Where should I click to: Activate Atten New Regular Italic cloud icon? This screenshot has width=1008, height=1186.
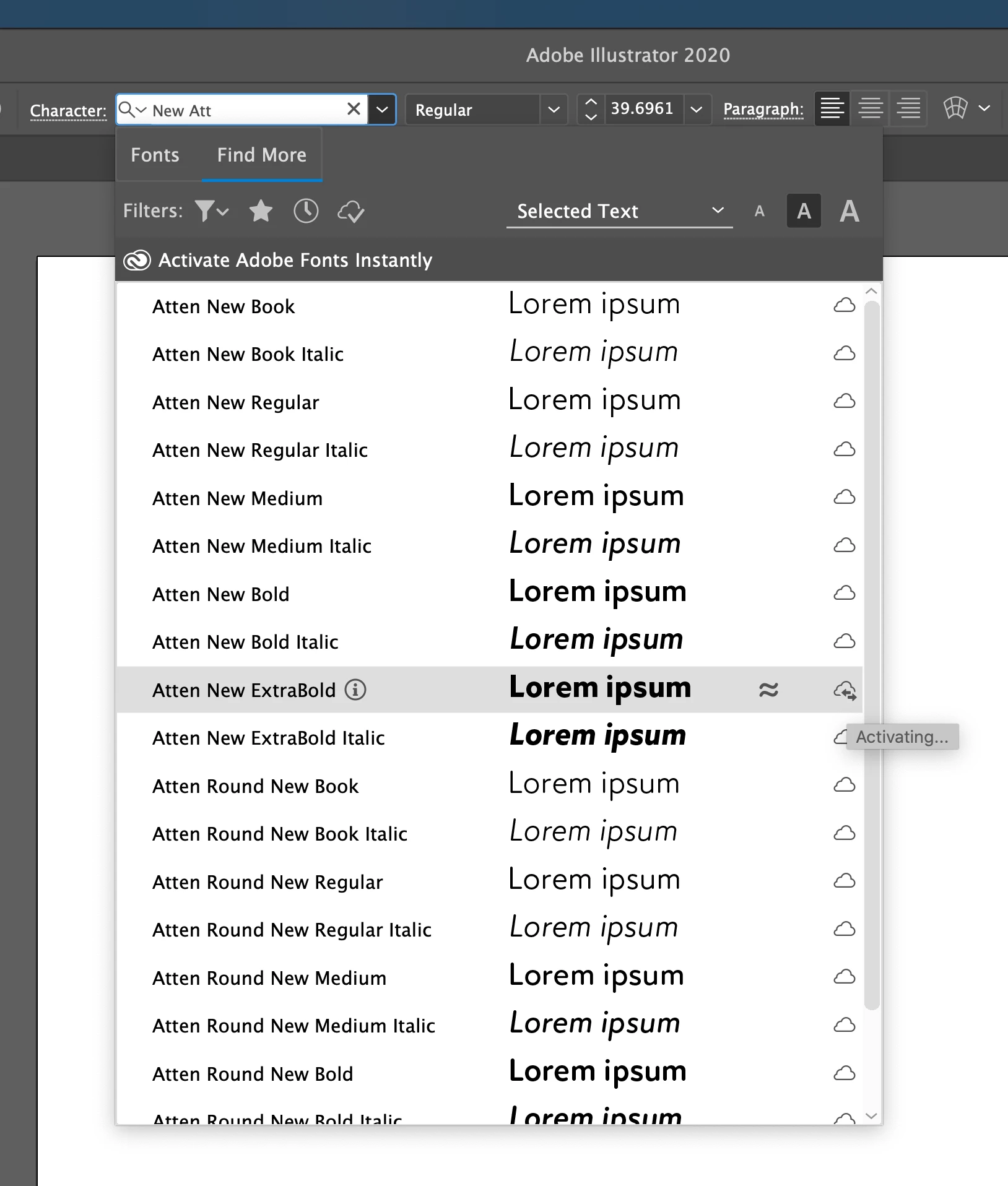845,449
